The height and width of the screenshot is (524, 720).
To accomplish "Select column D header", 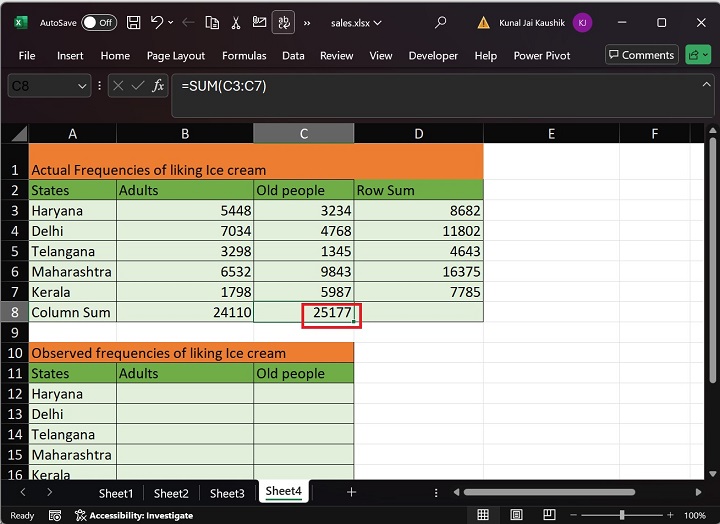I will [418, 133].
